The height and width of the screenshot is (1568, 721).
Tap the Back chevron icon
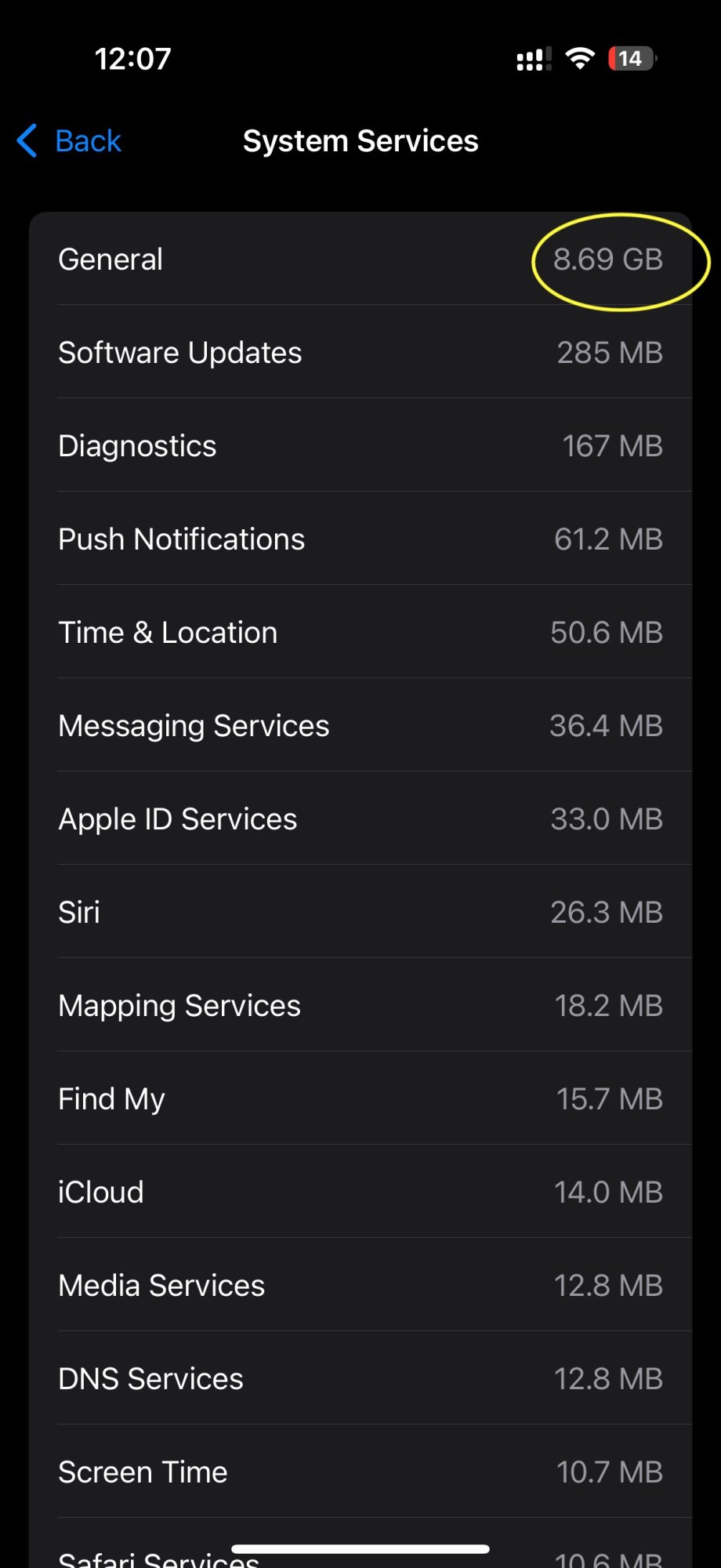[27, 141]
